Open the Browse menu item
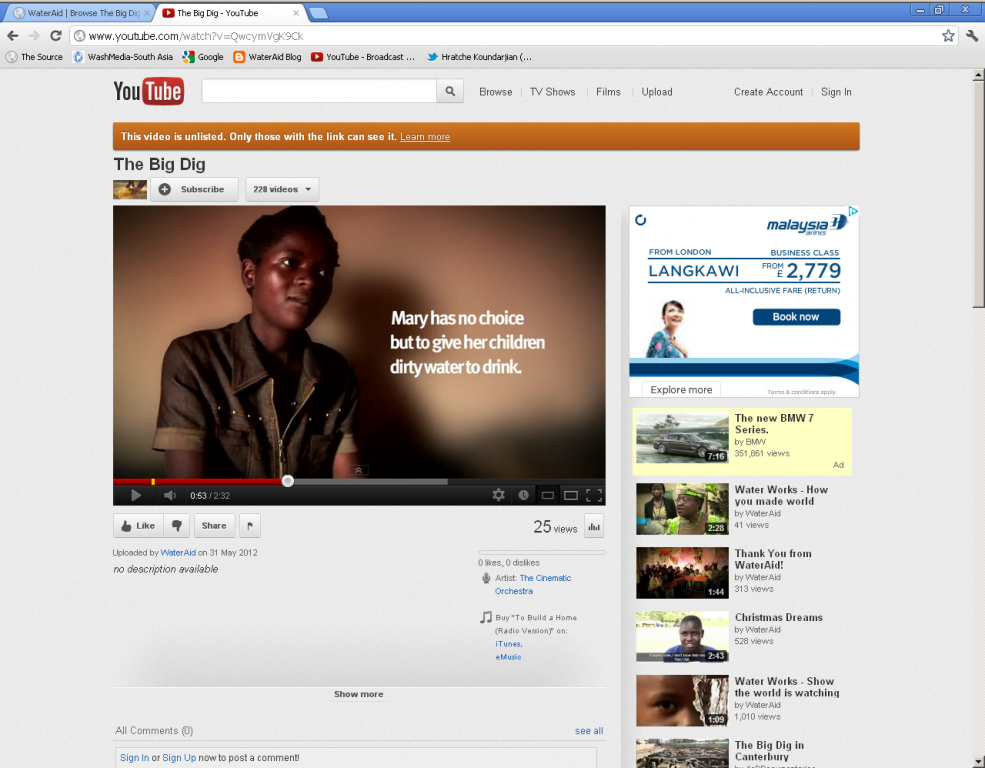 pos(495,92)
